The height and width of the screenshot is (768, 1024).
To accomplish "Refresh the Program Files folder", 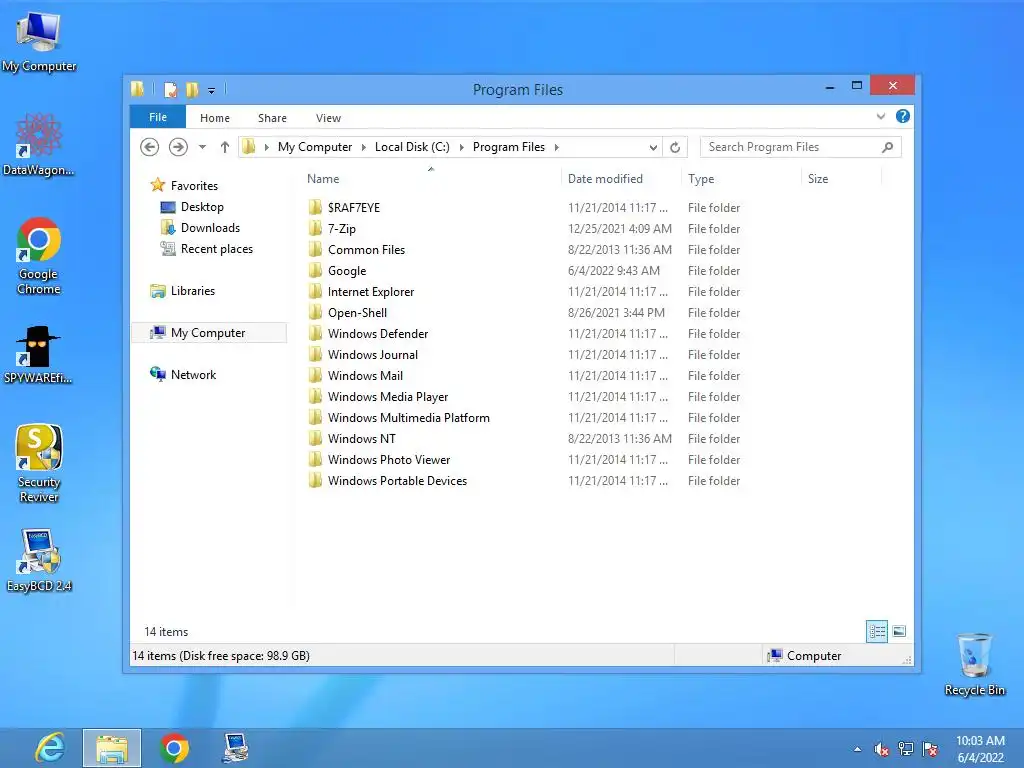I will click(x=675, y=148).
